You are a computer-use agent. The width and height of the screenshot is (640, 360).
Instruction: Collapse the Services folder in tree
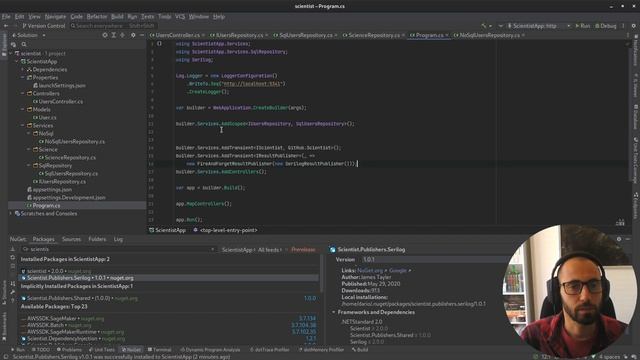pyautogui.click(x=23, y=125)
